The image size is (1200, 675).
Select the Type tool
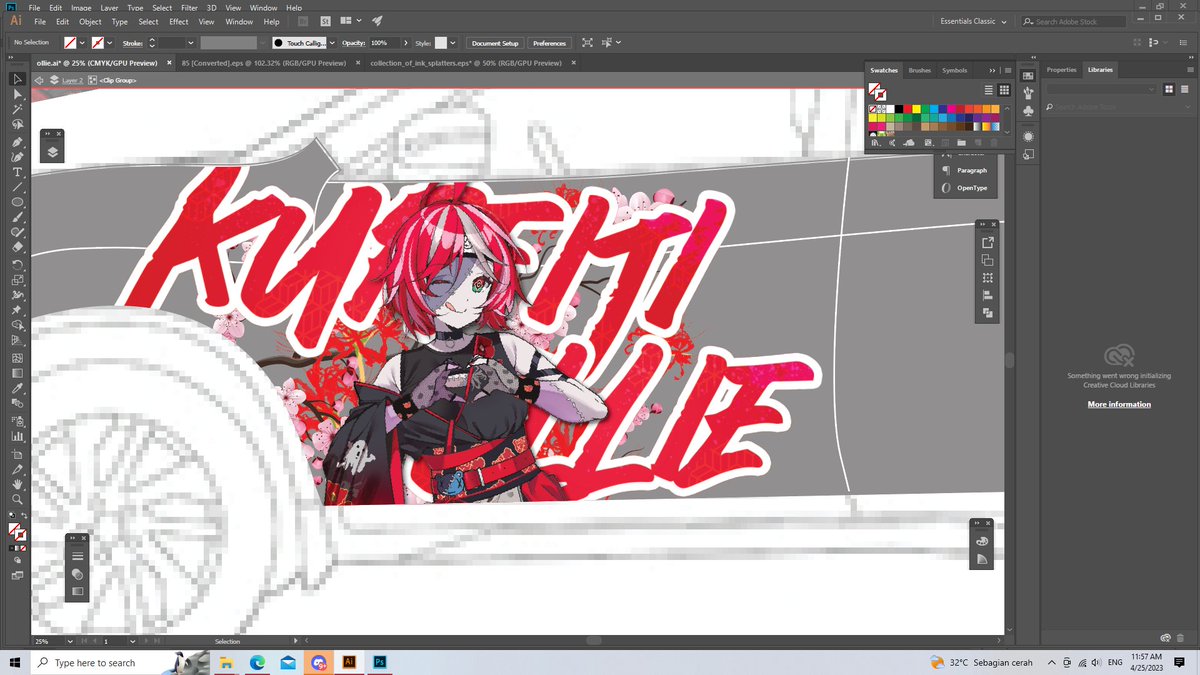tap(17, 172)
